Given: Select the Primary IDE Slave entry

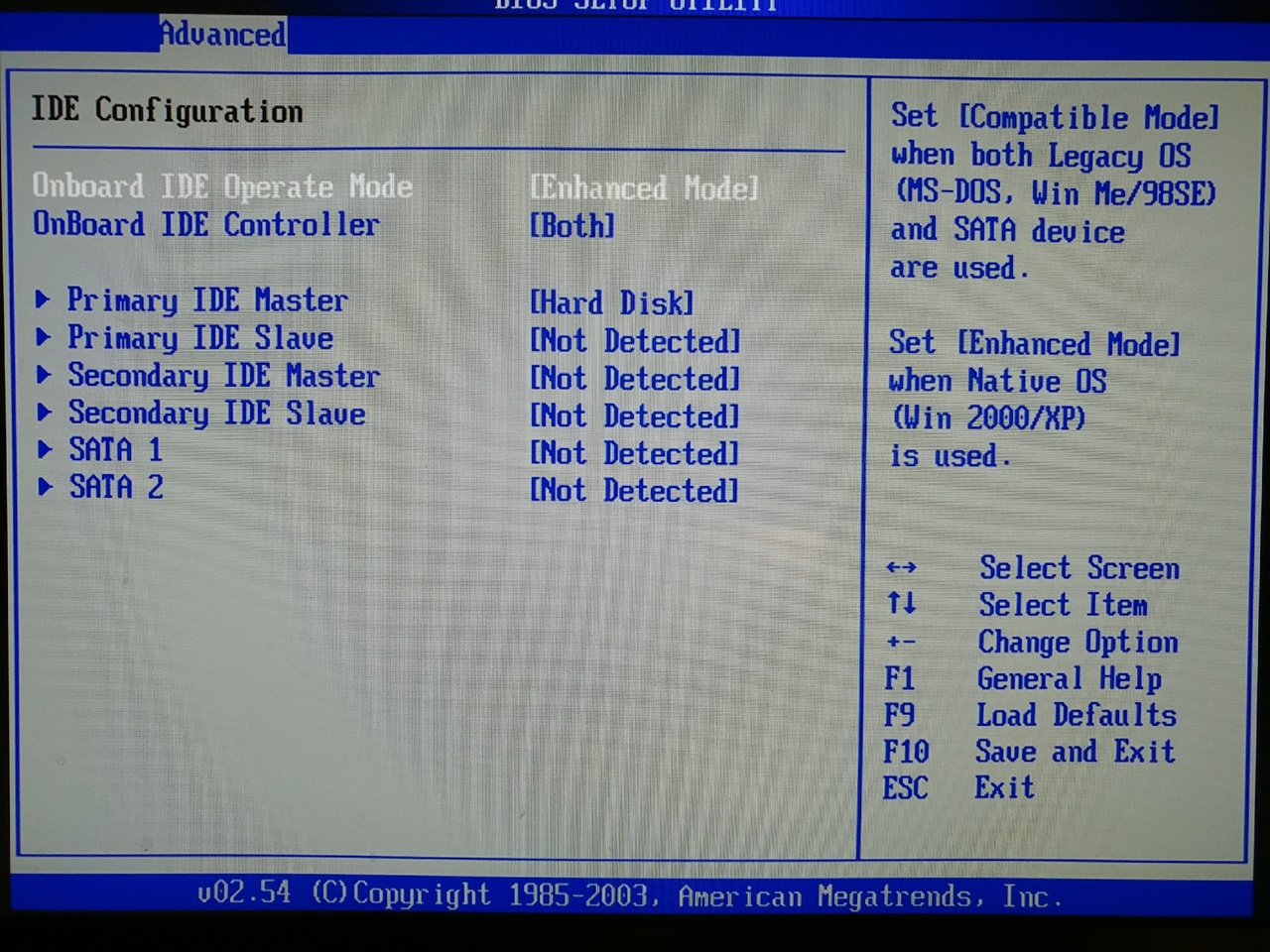Looking at the screenshot, I should (x=199, y=338).
